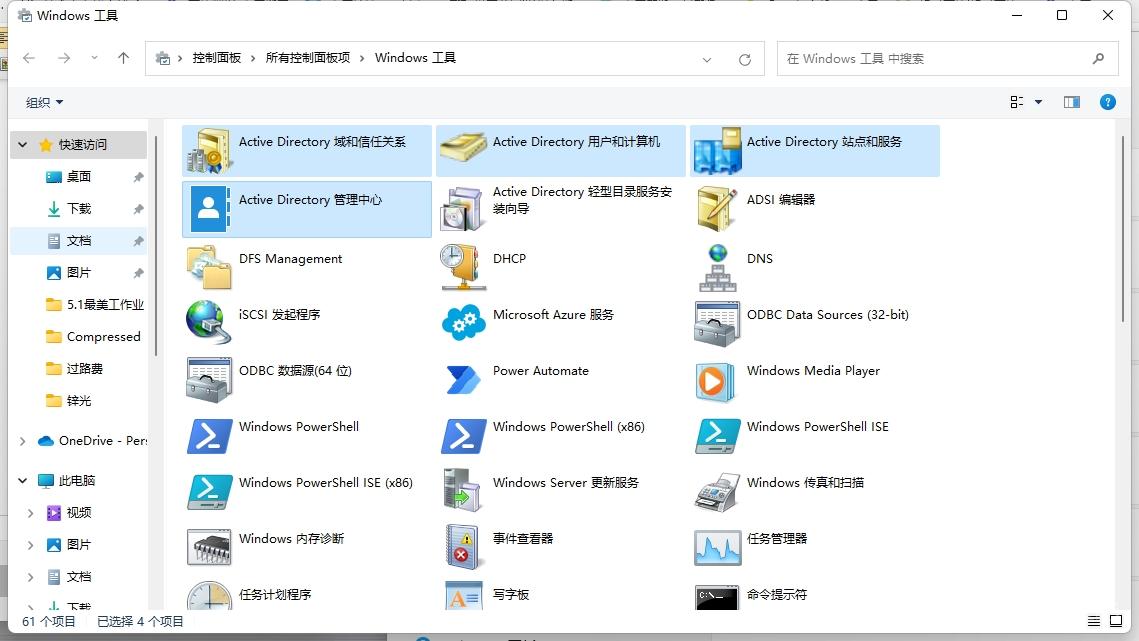
Task: Launch DNS from Windows Tools
Action: point(760,259)
